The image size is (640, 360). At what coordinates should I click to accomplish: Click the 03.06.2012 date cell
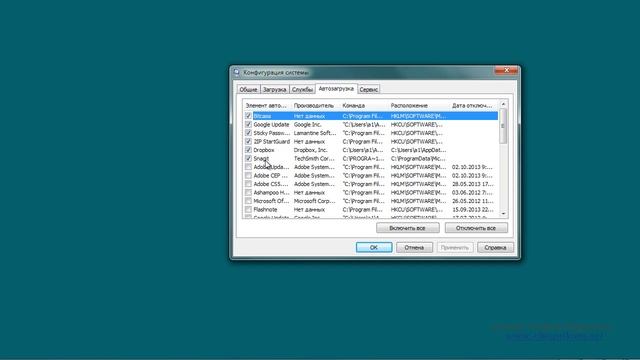click(x=472, y=192)
